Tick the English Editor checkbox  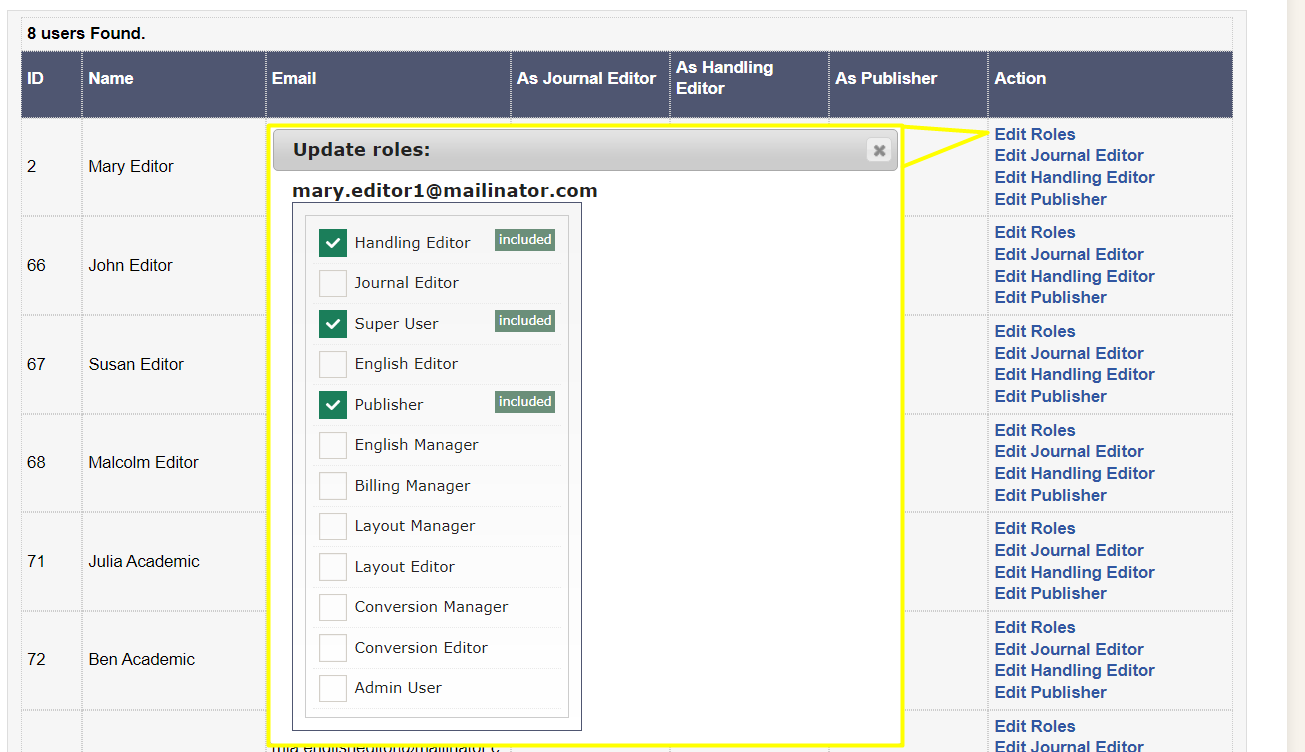point(333,364)
